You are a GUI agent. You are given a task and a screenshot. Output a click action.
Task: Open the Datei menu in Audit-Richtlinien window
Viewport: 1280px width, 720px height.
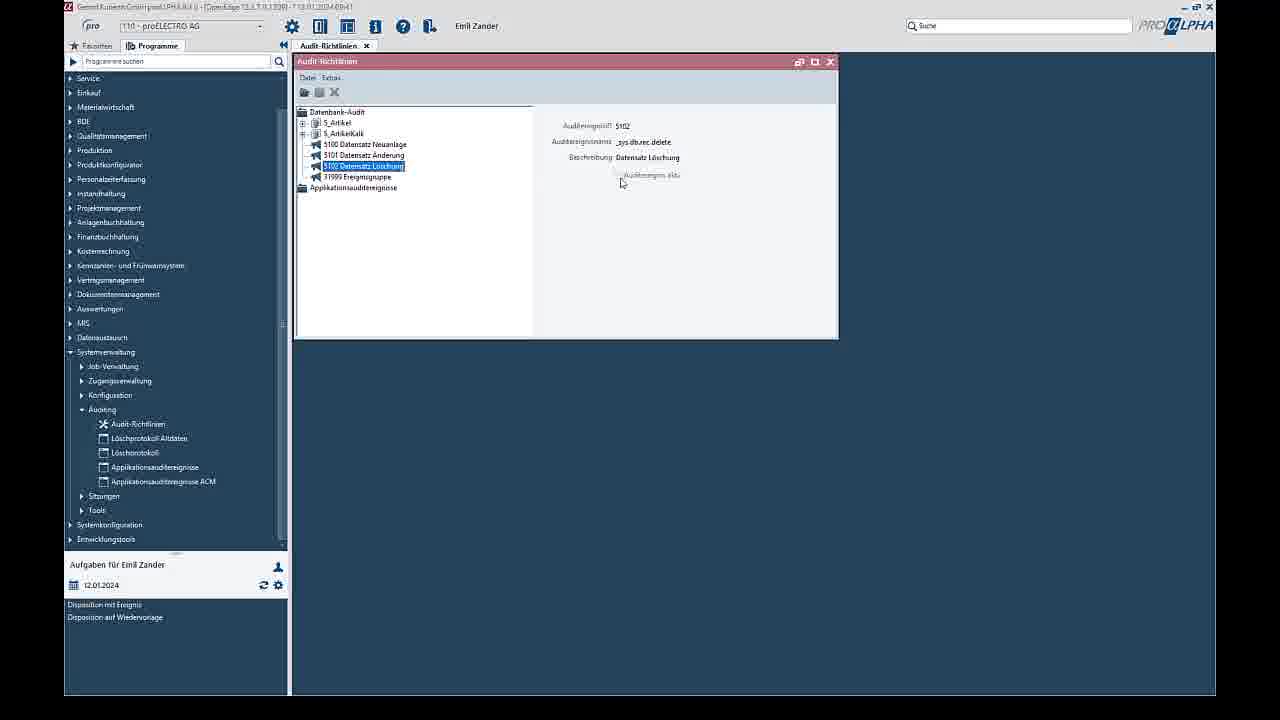307,78
